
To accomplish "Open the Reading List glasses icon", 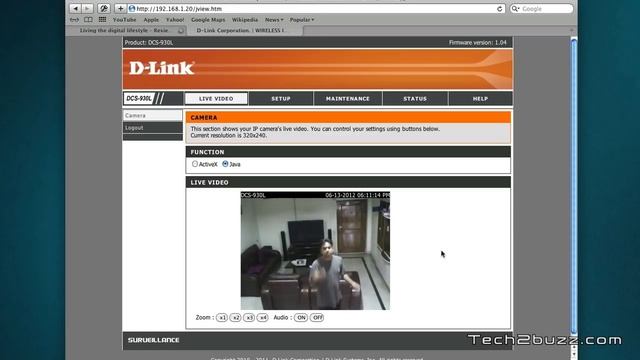I will click(x=74, y=20).
